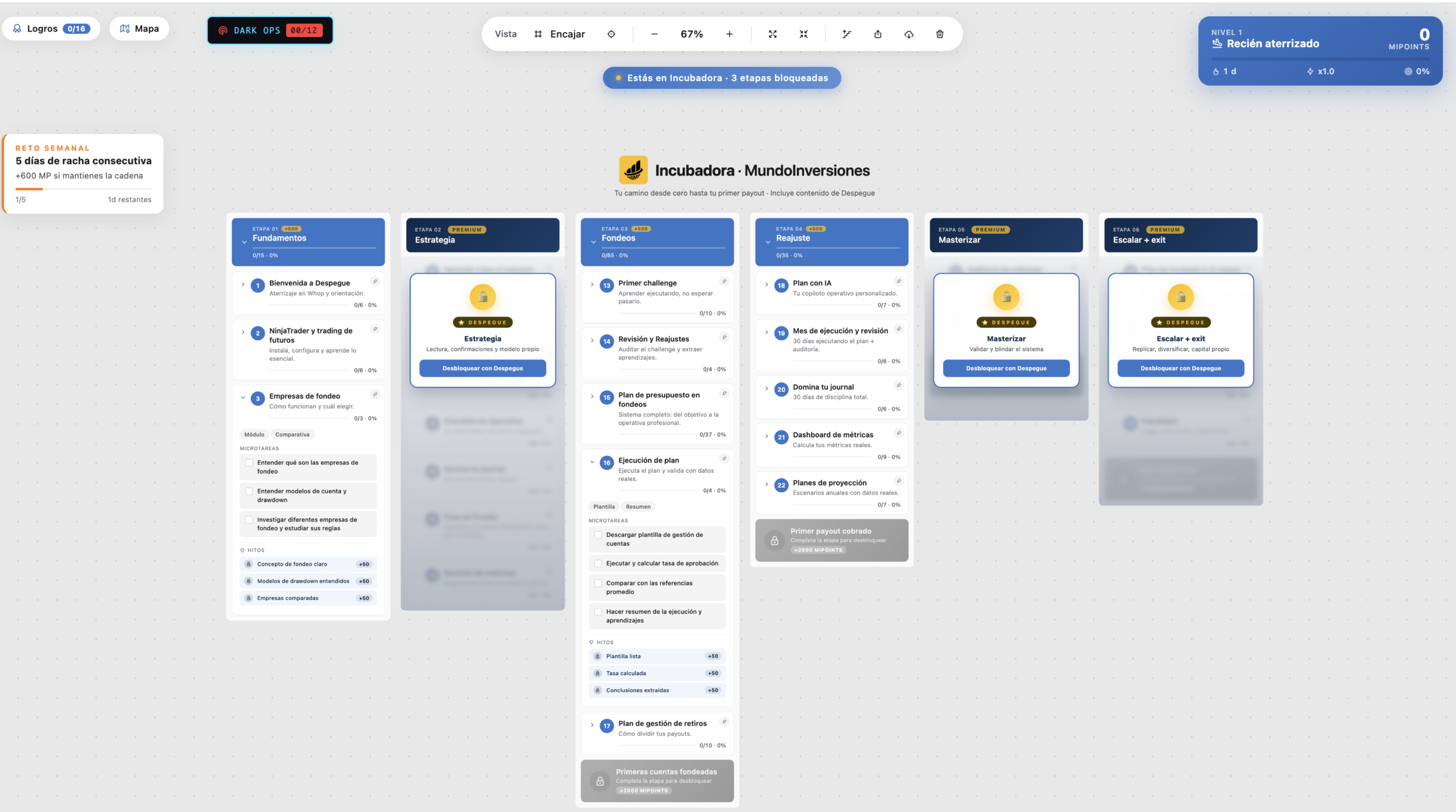
Task: Click the expand-all arrows icon
Action: coord(772,34)
